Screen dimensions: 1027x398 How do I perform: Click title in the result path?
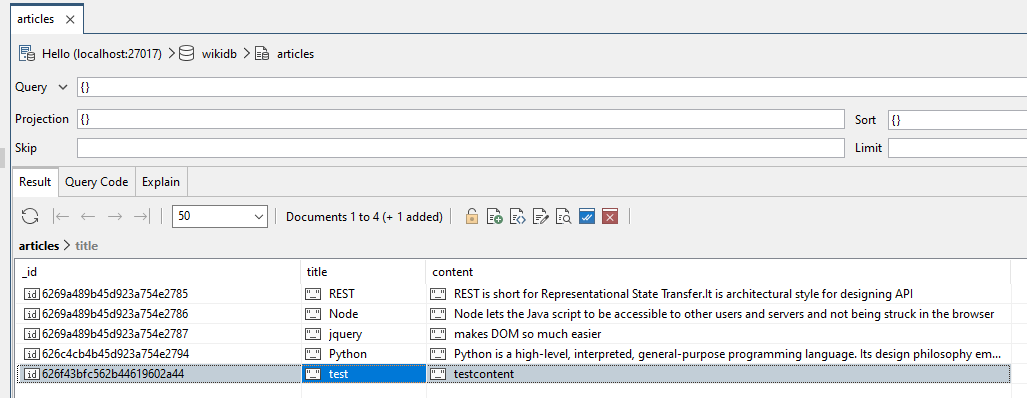[86, 246]
